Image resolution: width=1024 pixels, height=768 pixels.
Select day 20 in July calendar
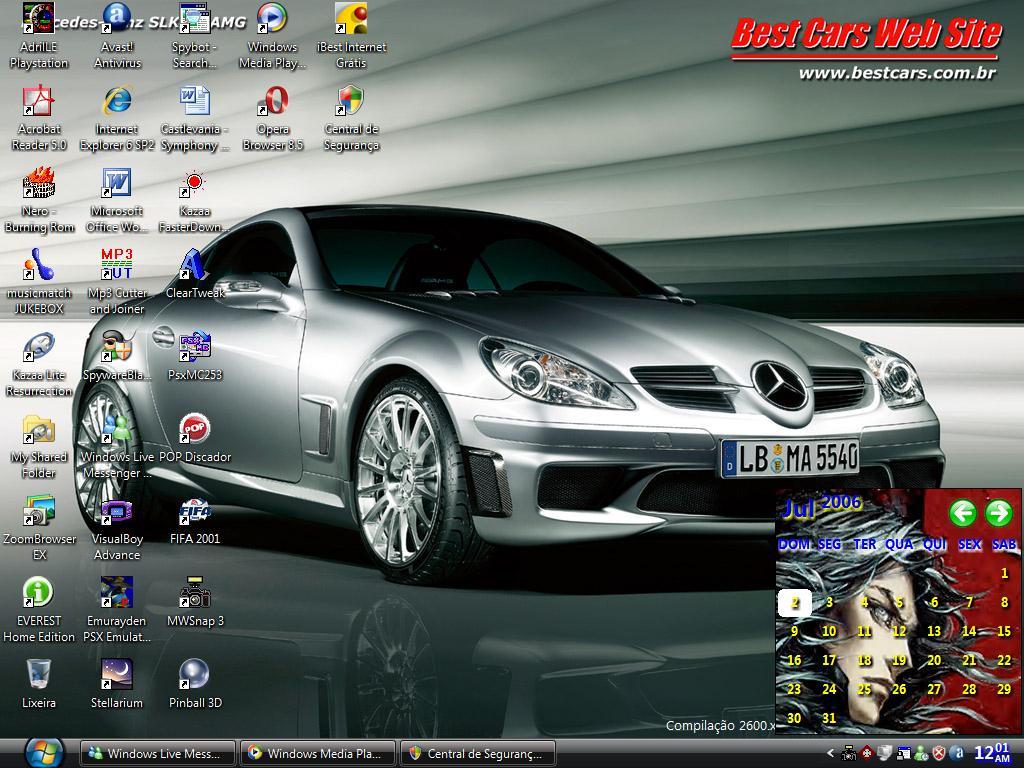[x=935, y=660]
